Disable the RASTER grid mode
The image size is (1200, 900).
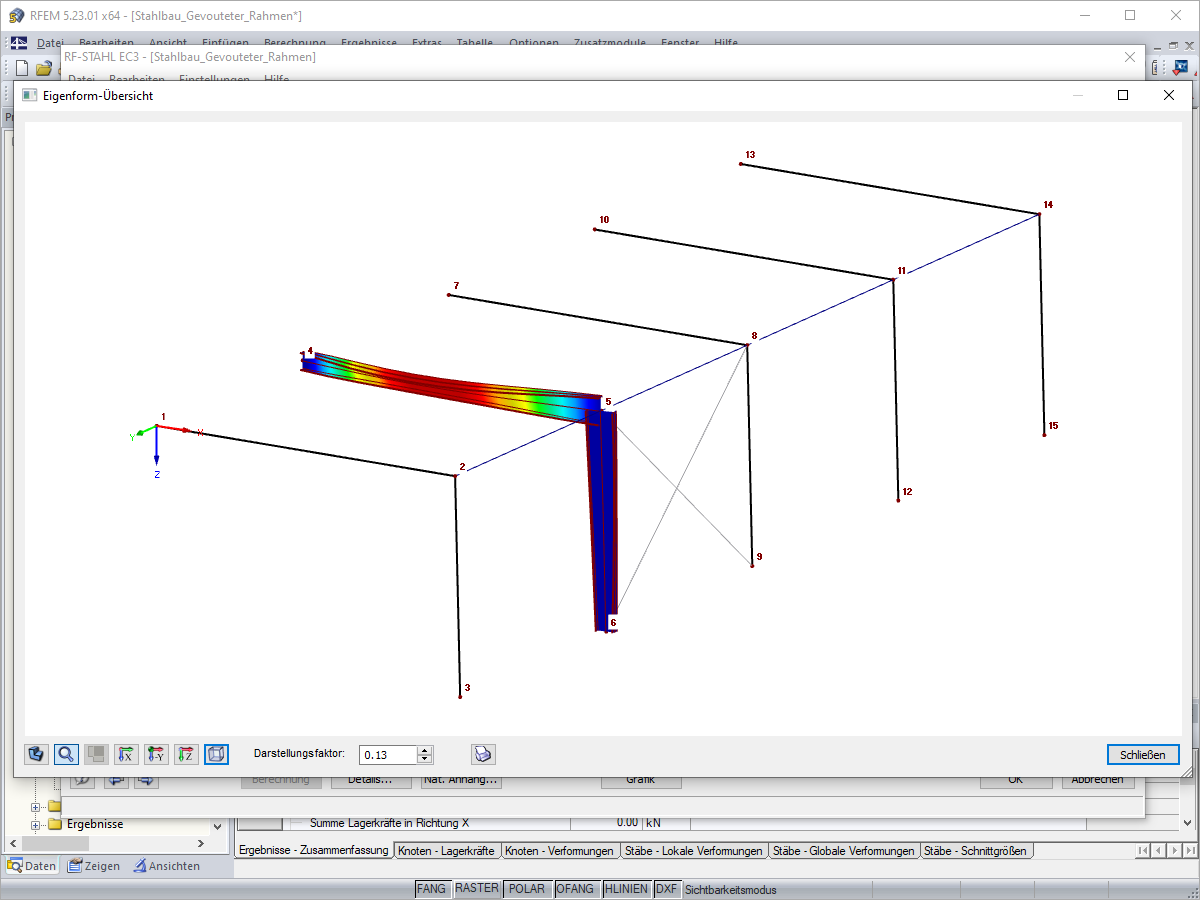tap(477, 888)
